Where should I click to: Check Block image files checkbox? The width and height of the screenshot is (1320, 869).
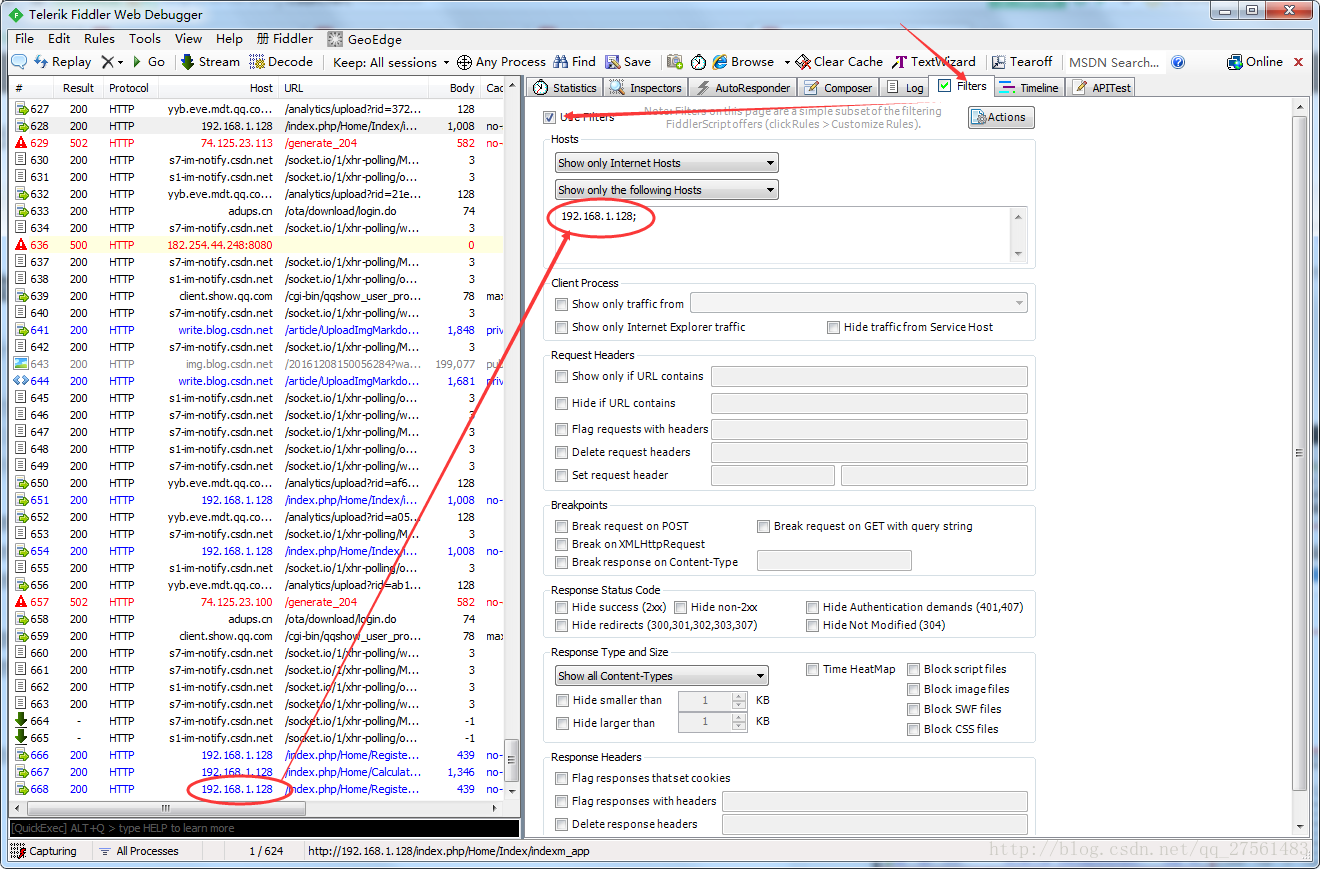click(914, 690)
